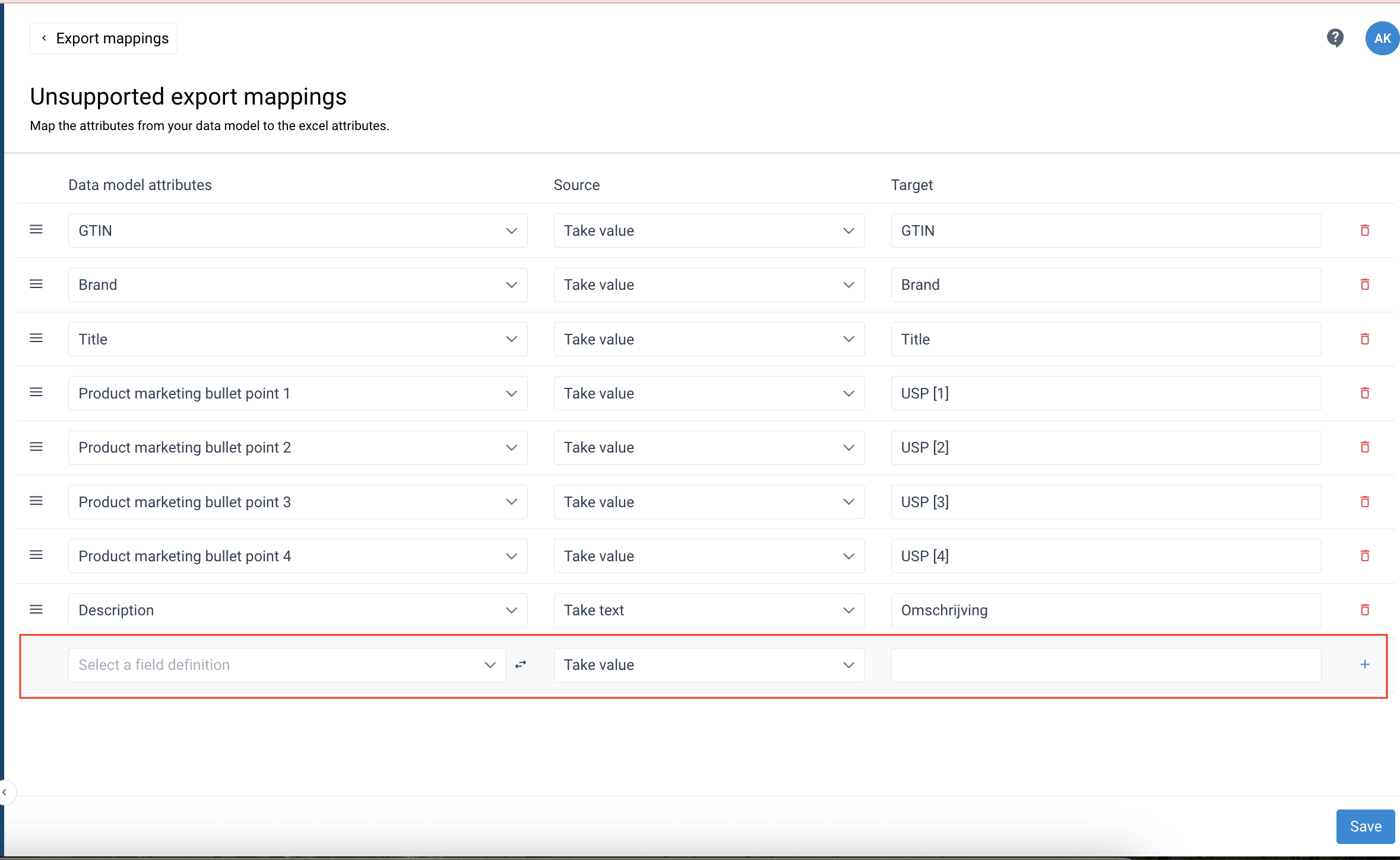1400x860 pixels.
Task: Open Select a field definition dropdown
Action: pos(287,665)
